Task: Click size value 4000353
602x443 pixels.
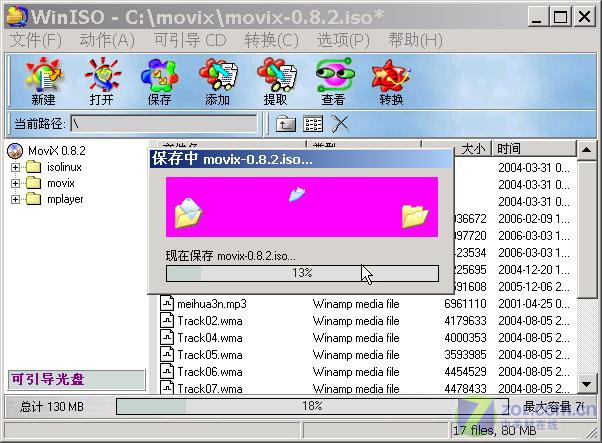Action: pos(465,338)
